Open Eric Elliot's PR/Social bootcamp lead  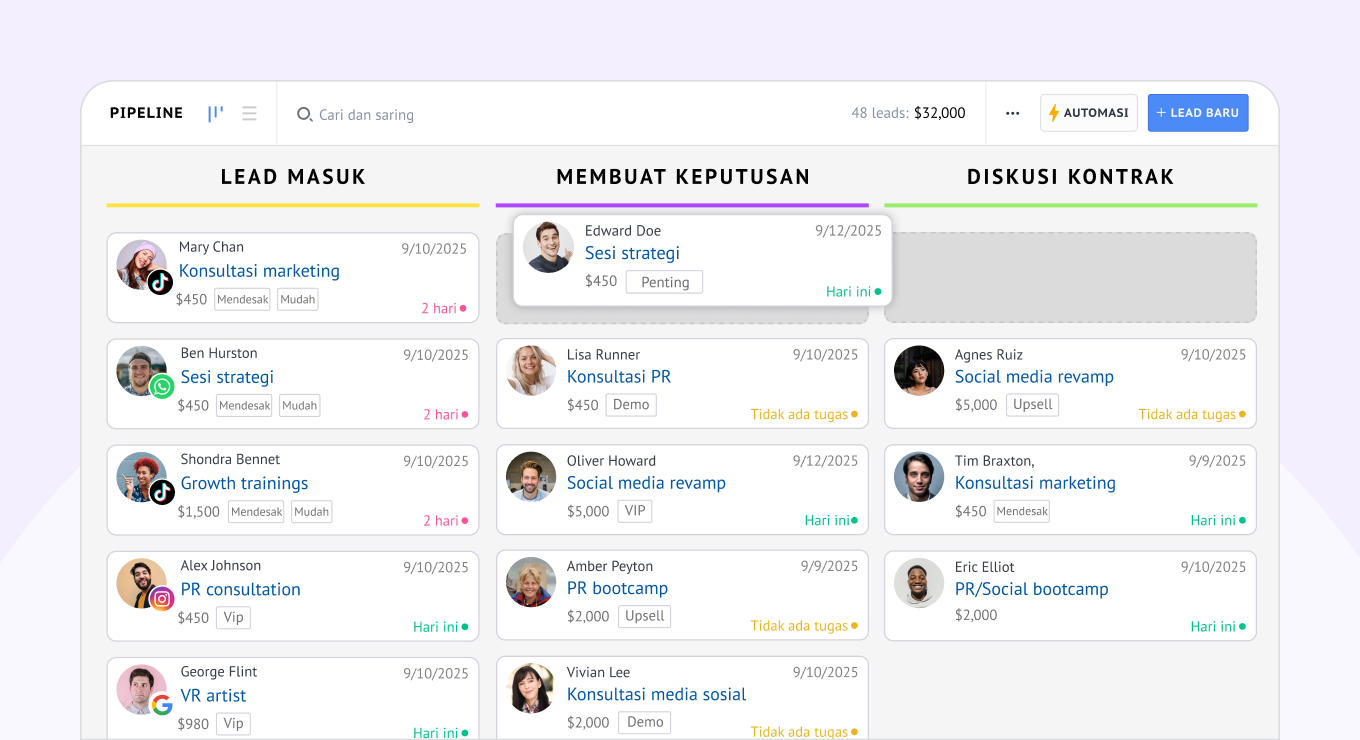1031,589
